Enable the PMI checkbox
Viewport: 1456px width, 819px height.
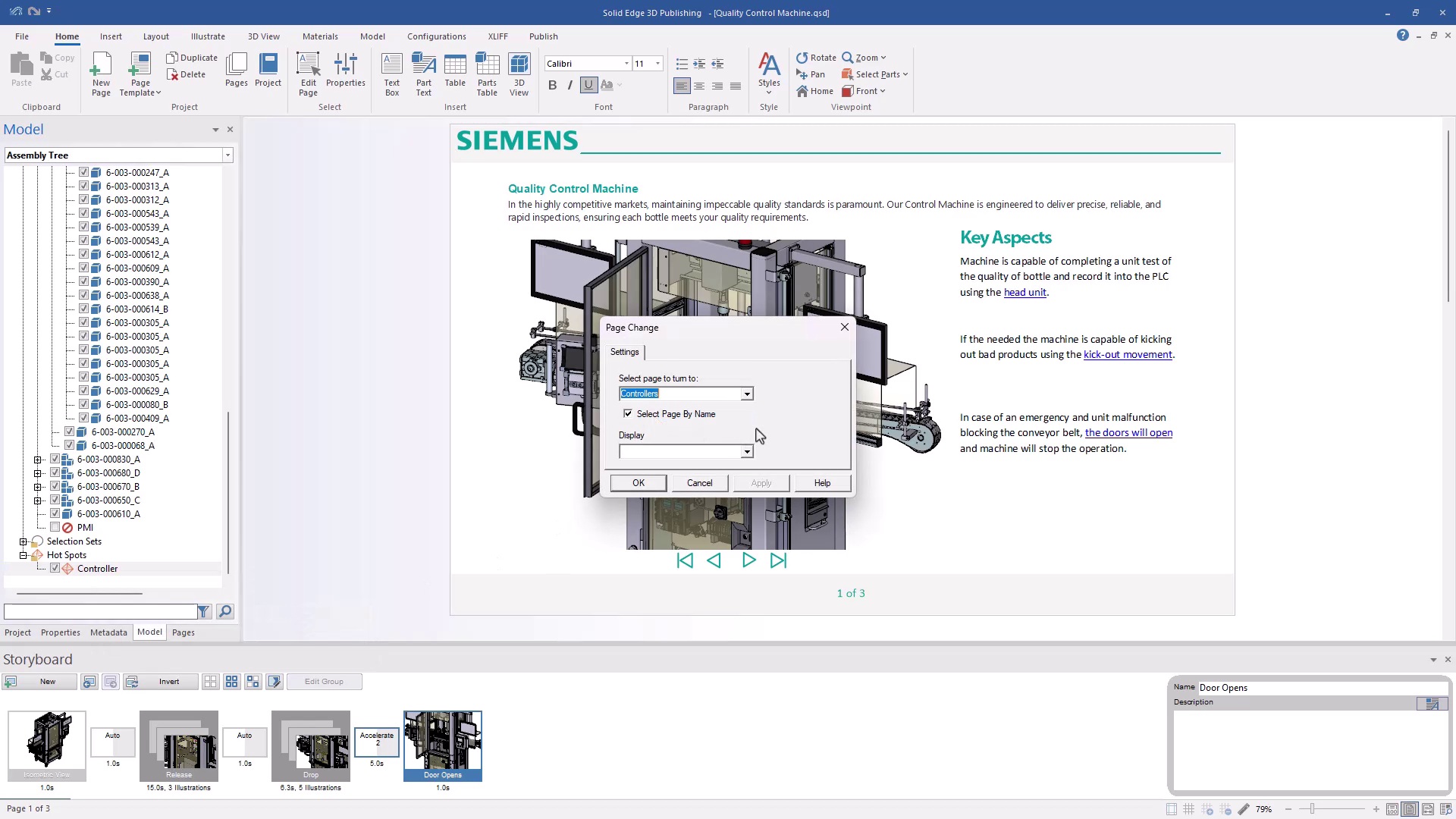(x=55, y=527)
